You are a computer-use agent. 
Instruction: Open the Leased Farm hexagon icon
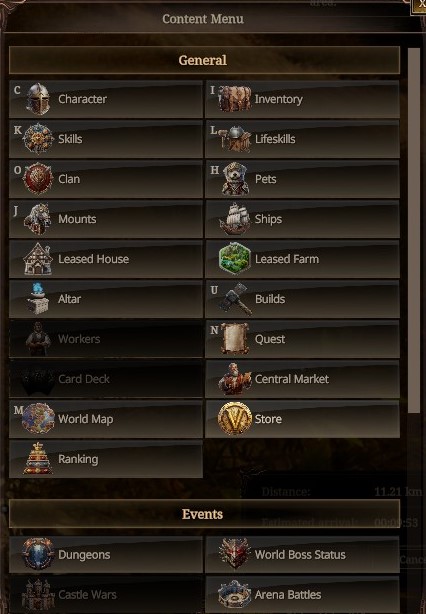click(235, 258)
